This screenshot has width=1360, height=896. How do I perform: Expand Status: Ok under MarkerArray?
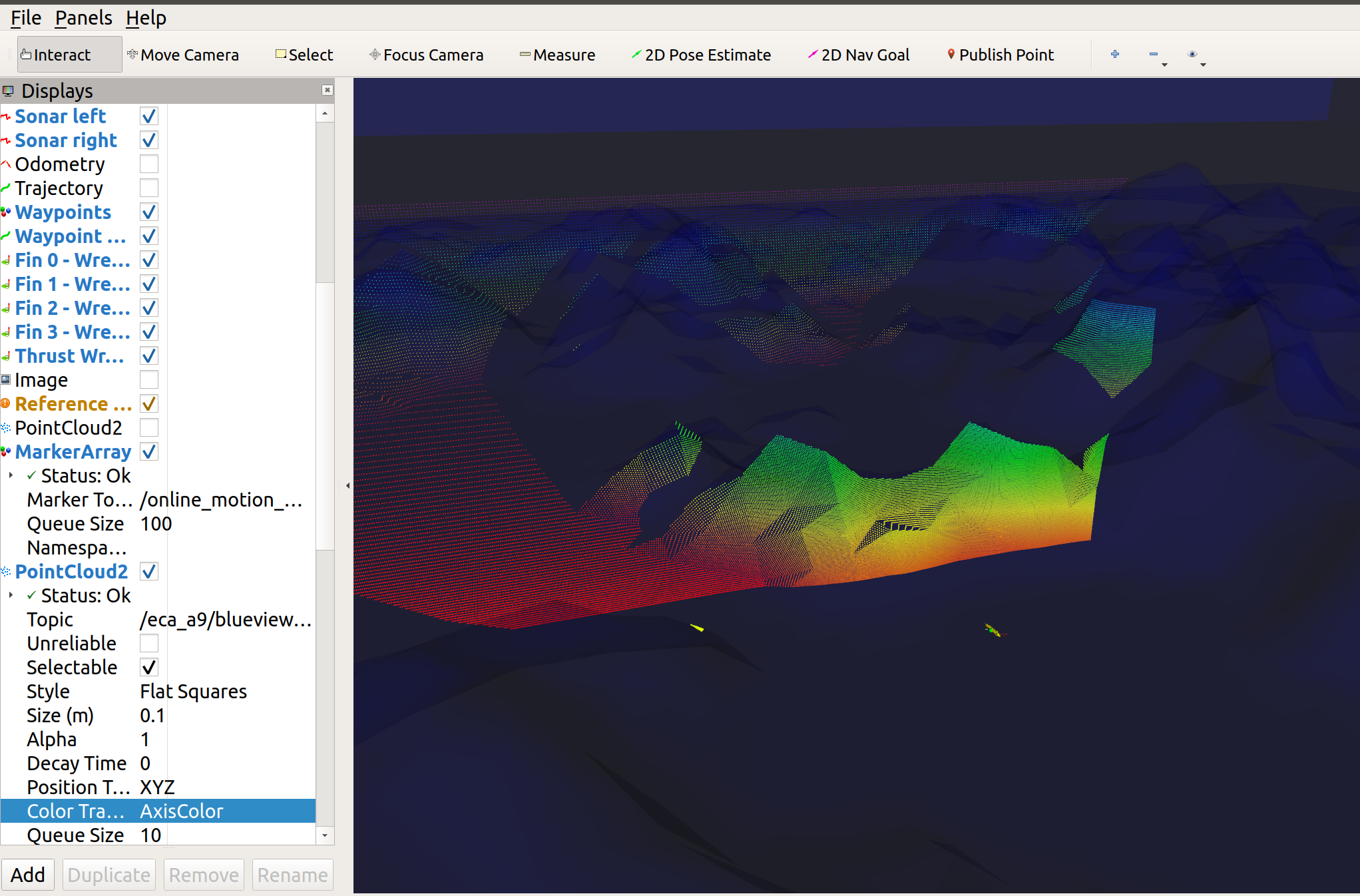pyautogui.click(x=11, y=475)
